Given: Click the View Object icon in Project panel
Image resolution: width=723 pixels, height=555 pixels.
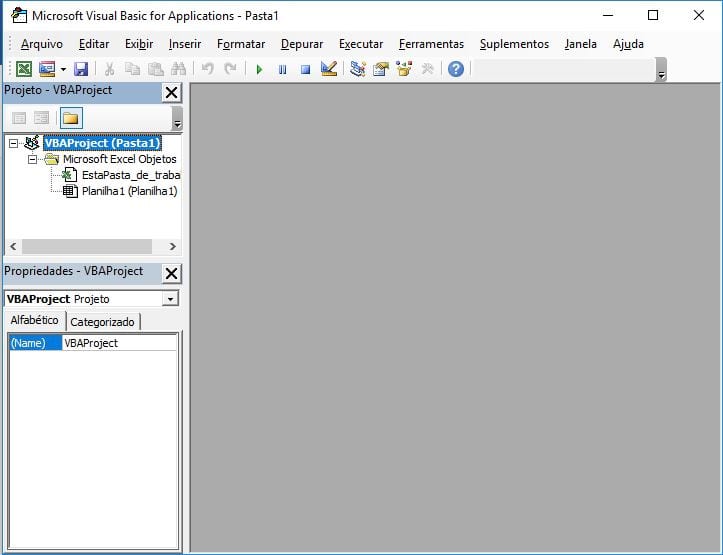Looking at the screenshot, I should [x=41, y=118].
